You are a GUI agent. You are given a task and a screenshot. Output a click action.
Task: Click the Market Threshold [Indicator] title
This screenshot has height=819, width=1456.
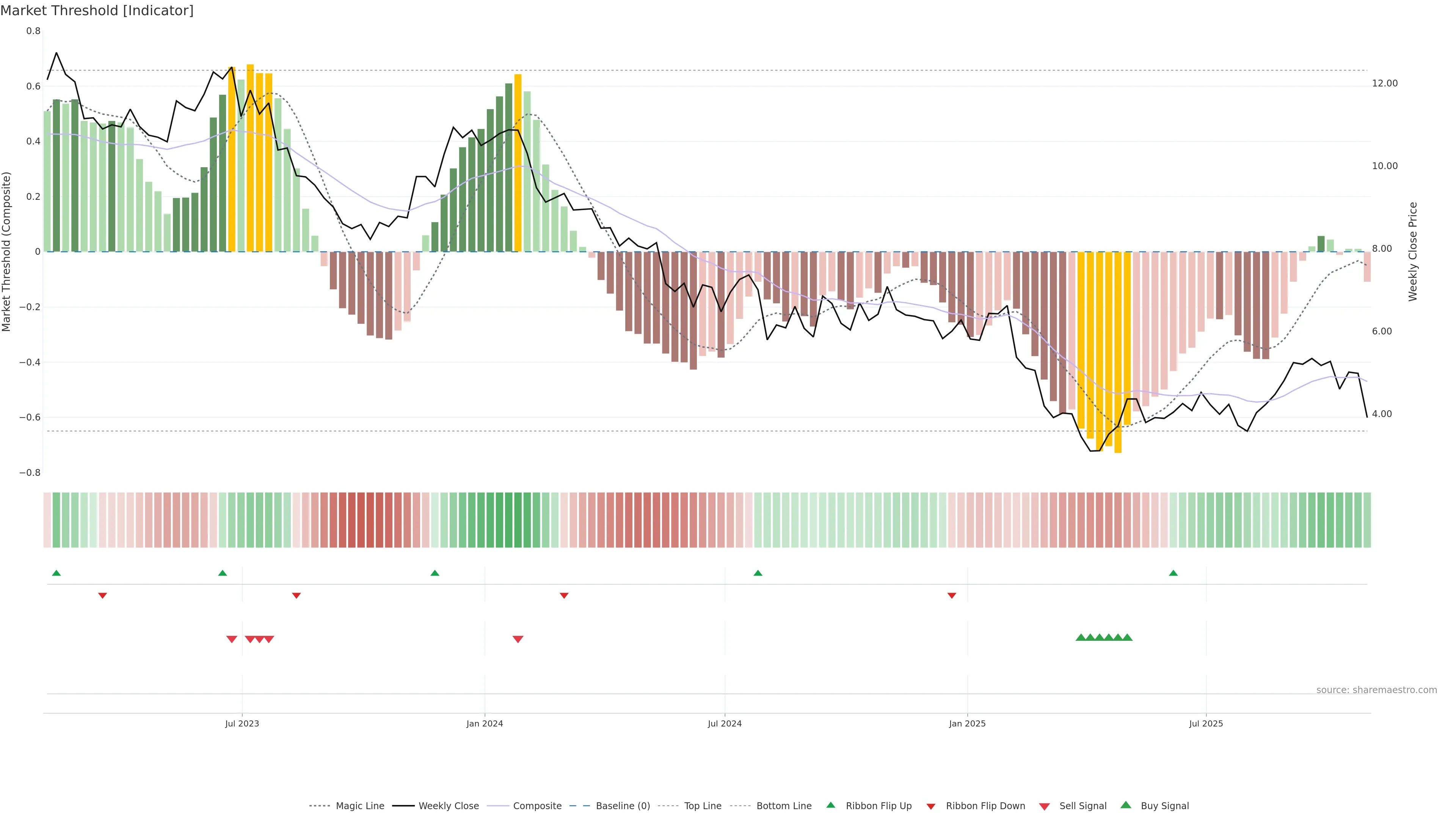(97, 11)
